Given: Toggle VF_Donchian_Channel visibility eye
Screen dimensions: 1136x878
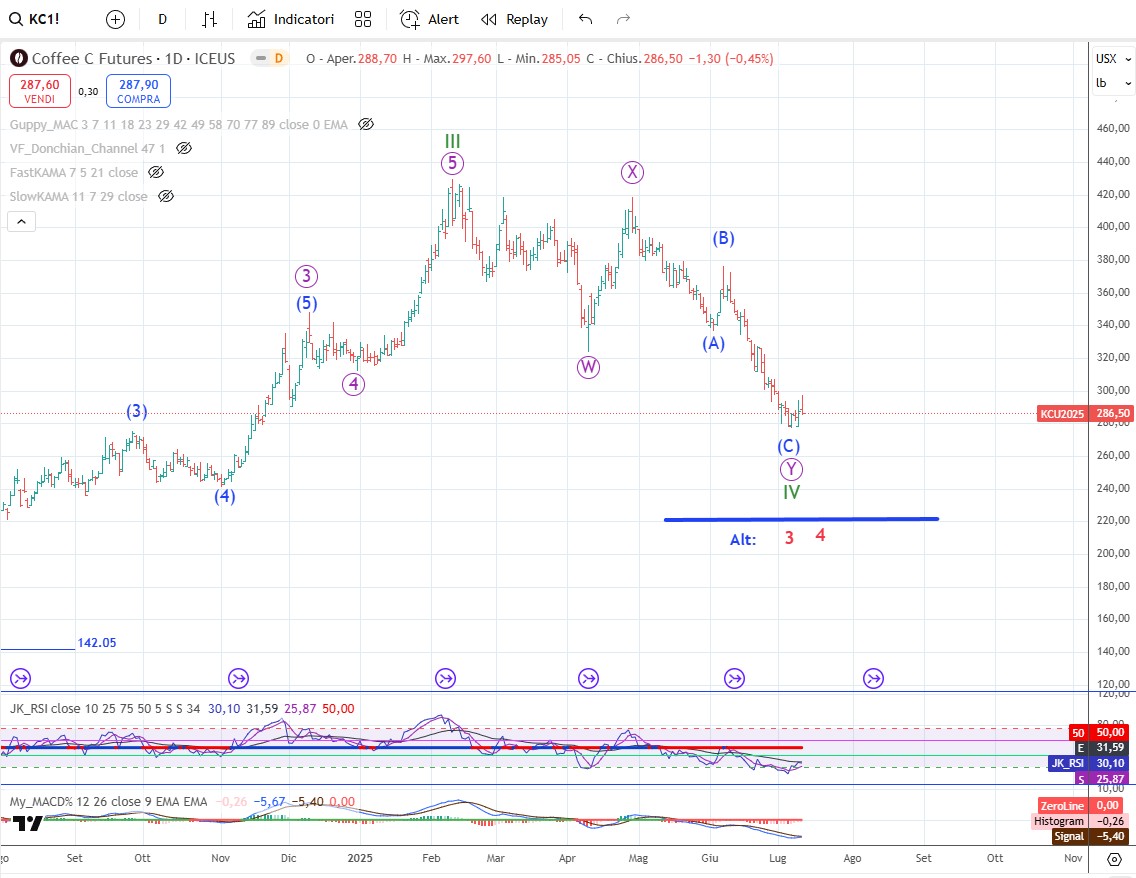Looking at the screenshot, I should click(183, 148).
